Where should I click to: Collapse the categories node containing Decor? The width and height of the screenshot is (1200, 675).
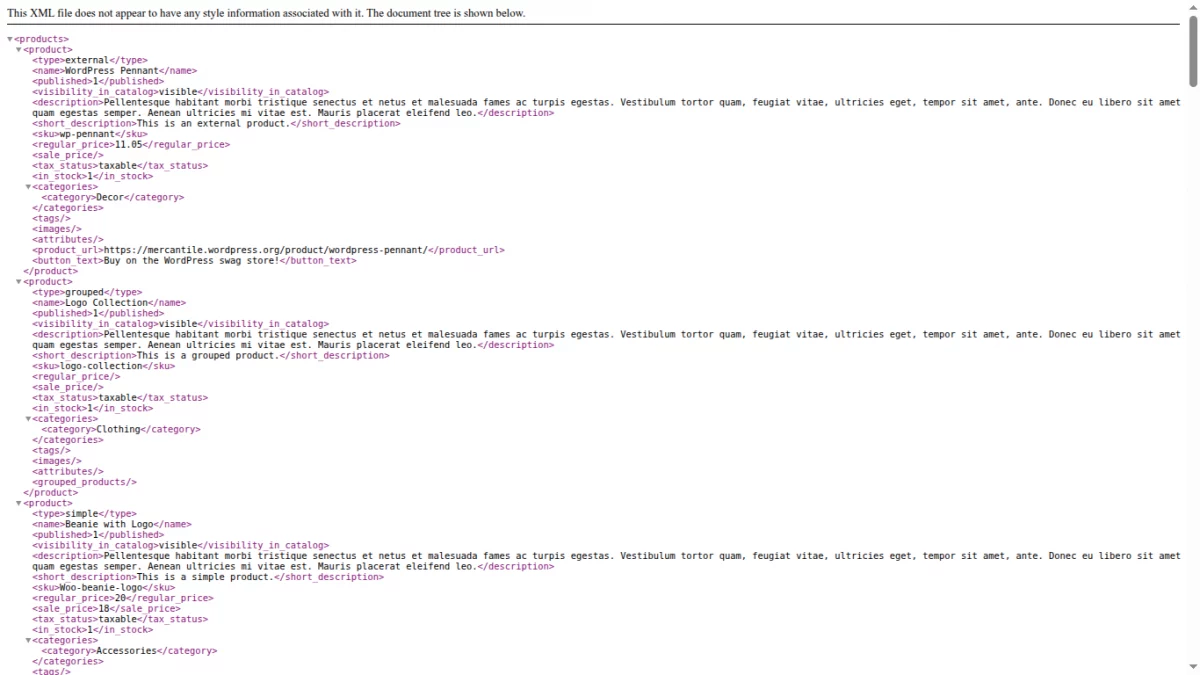(x=27, y=187)
